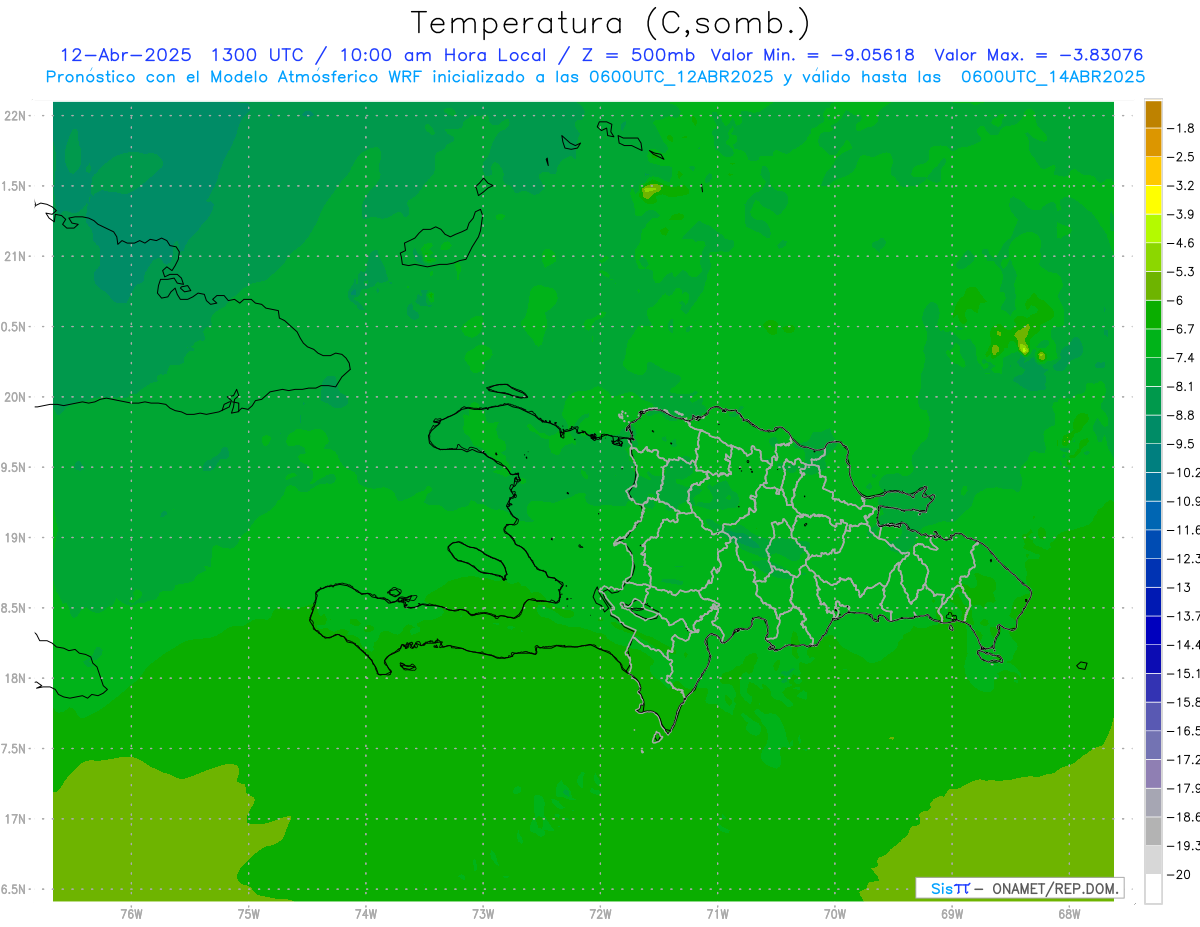This screenshot has width=1200, height=927.
Task: Click the "-18.6" color scale value
Action: 1184,817
